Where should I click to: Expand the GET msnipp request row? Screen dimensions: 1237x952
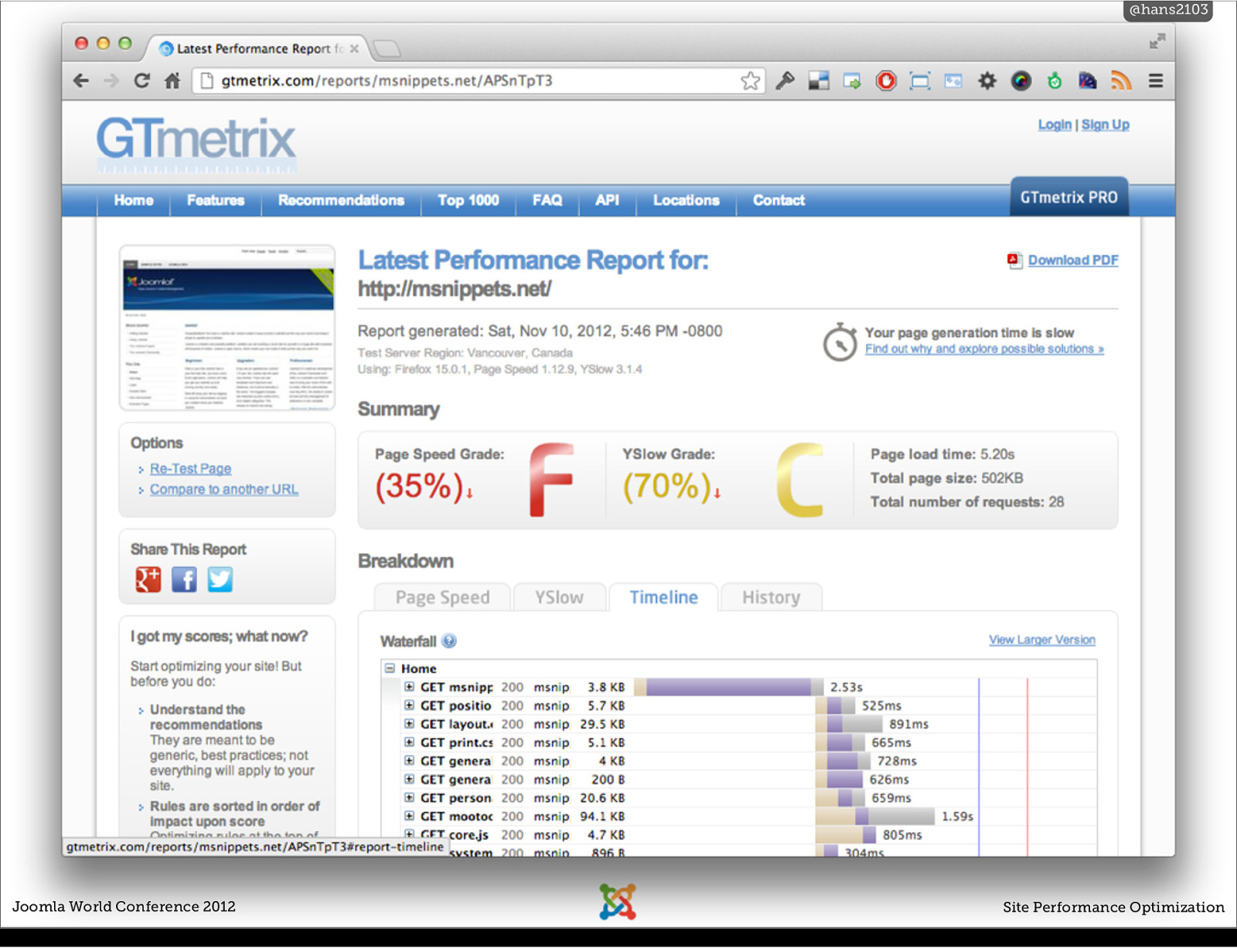click(x=409, y=686)
